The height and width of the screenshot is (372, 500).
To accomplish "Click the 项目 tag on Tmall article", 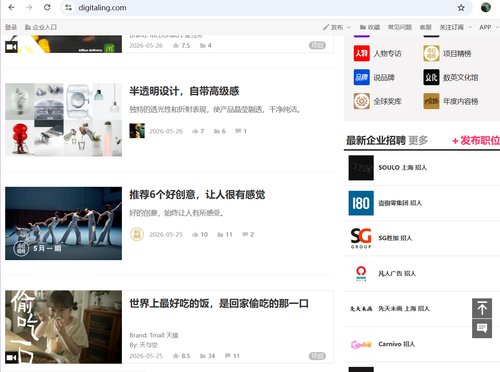I will 317,356.
